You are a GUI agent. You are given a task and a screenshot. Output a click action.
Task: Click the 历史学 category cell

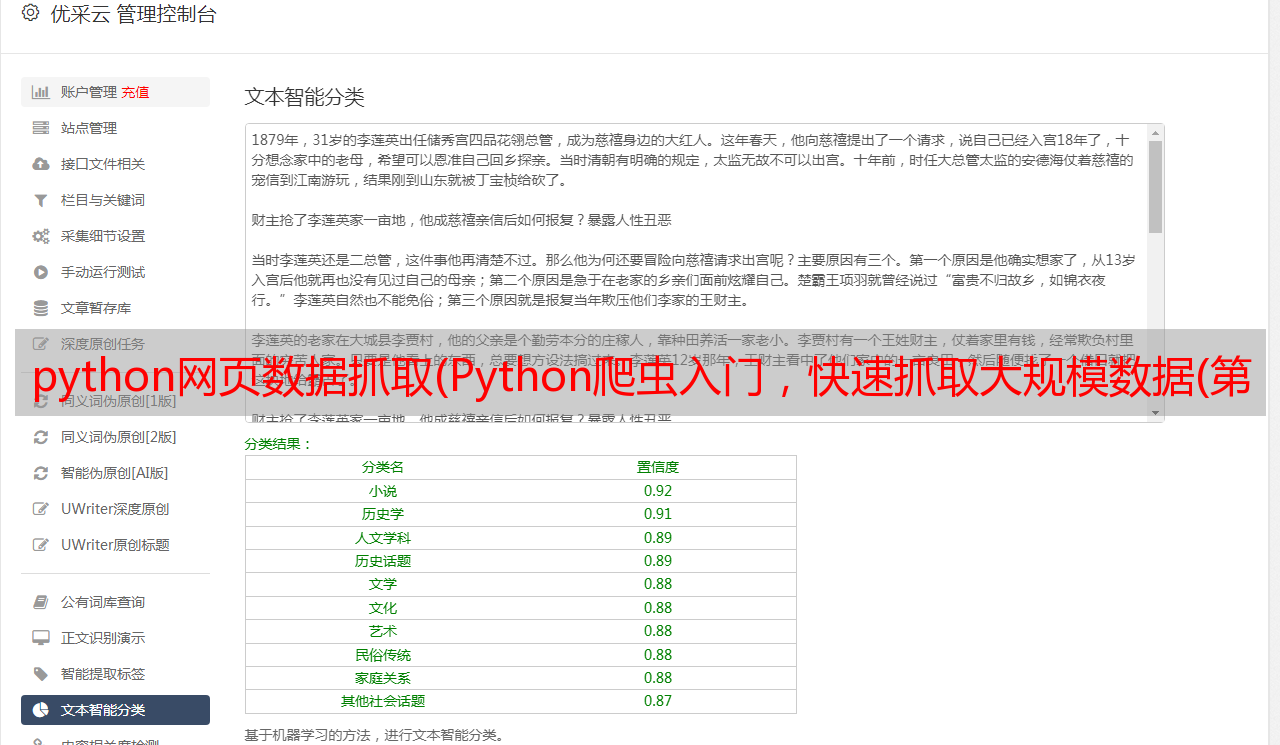coord(383,514)
